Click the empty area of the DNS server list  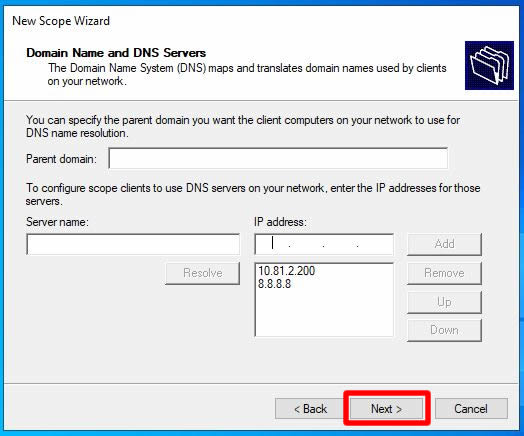324,314
